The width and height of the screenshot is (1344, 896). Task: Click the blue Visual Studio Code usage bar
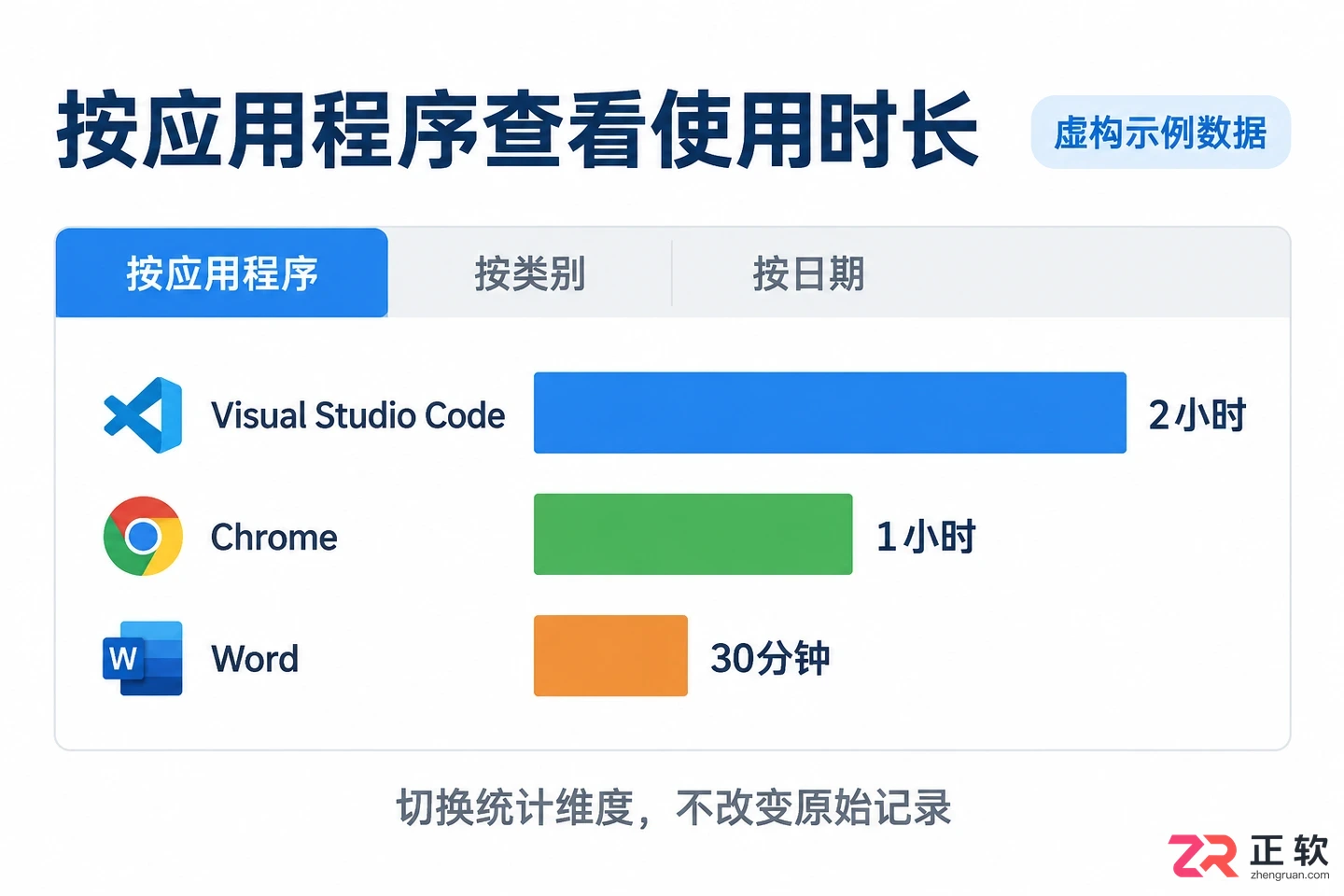point(830,413)
